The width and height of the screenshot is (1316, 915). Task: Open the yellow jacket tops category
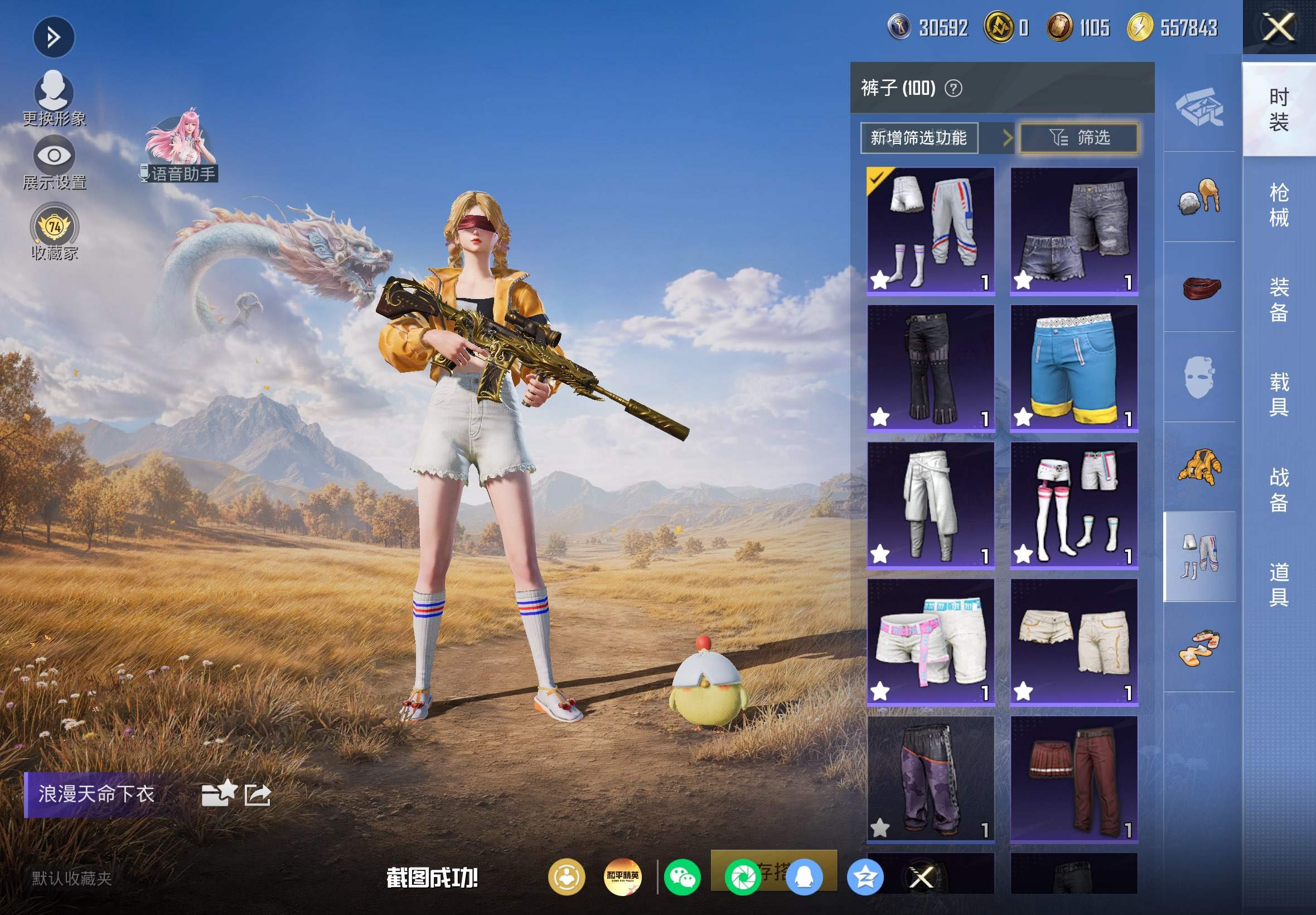(x=1199, y=467)
